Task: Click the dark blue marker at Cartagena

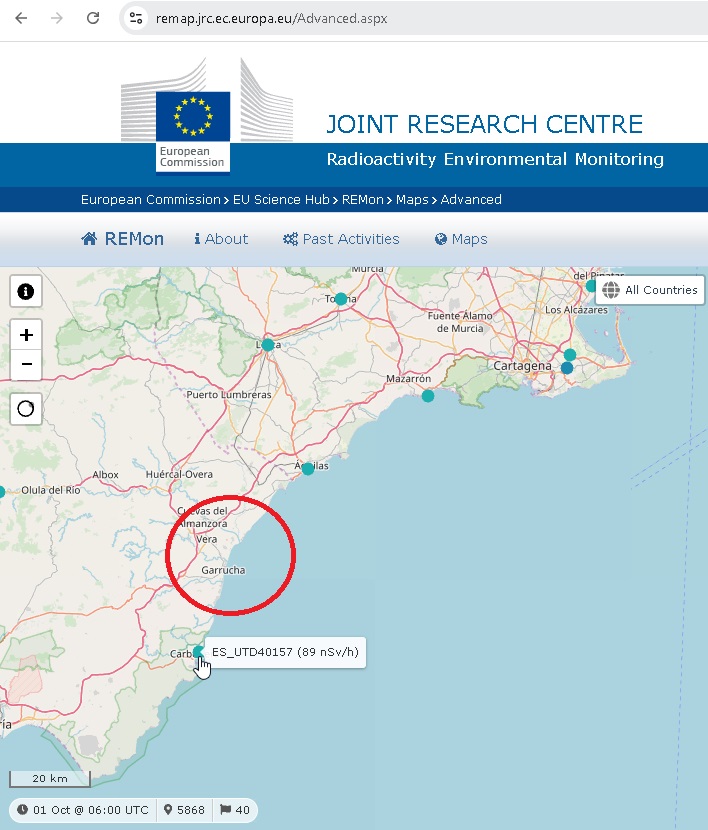Action: click(x=567, y=367)
